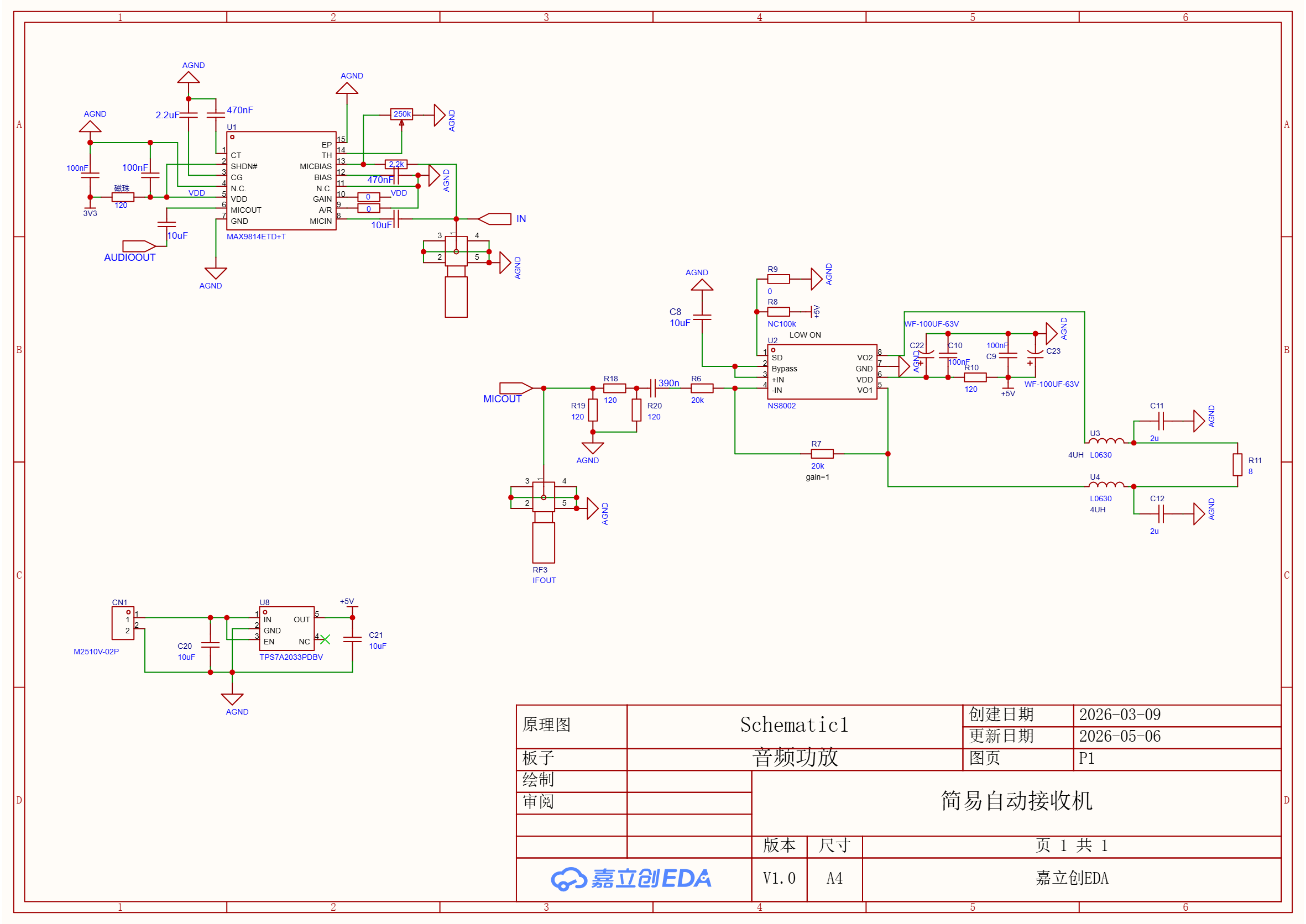Select feedback resistor R7 symbol

tap(822, 454)
